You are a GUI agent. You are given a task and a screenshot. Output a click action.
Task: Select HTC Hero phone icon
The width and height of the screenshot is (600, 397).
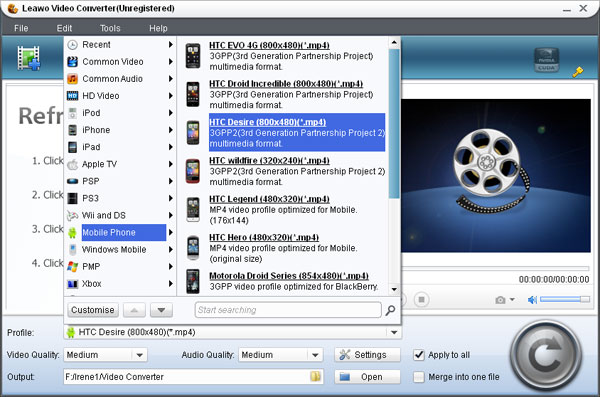(193, 248)
